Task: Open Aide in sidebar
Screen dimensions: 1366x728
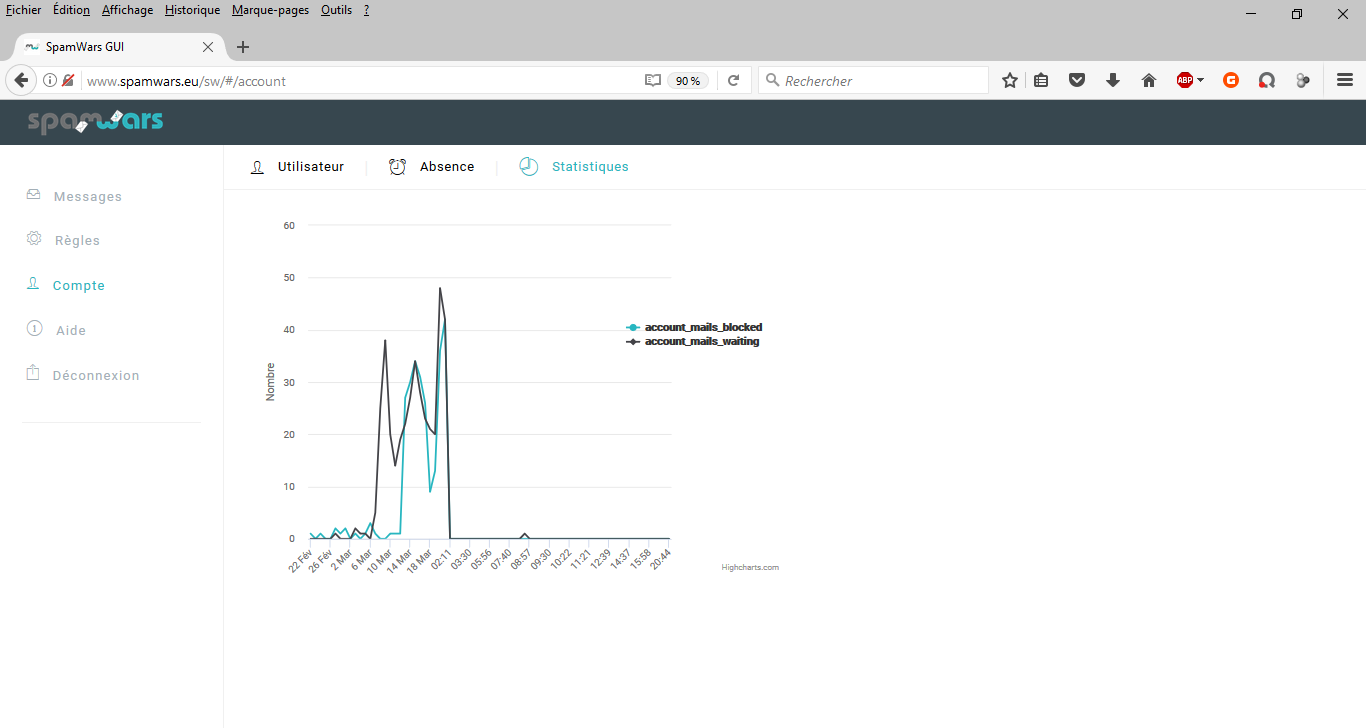Action: tap(71, 331)
